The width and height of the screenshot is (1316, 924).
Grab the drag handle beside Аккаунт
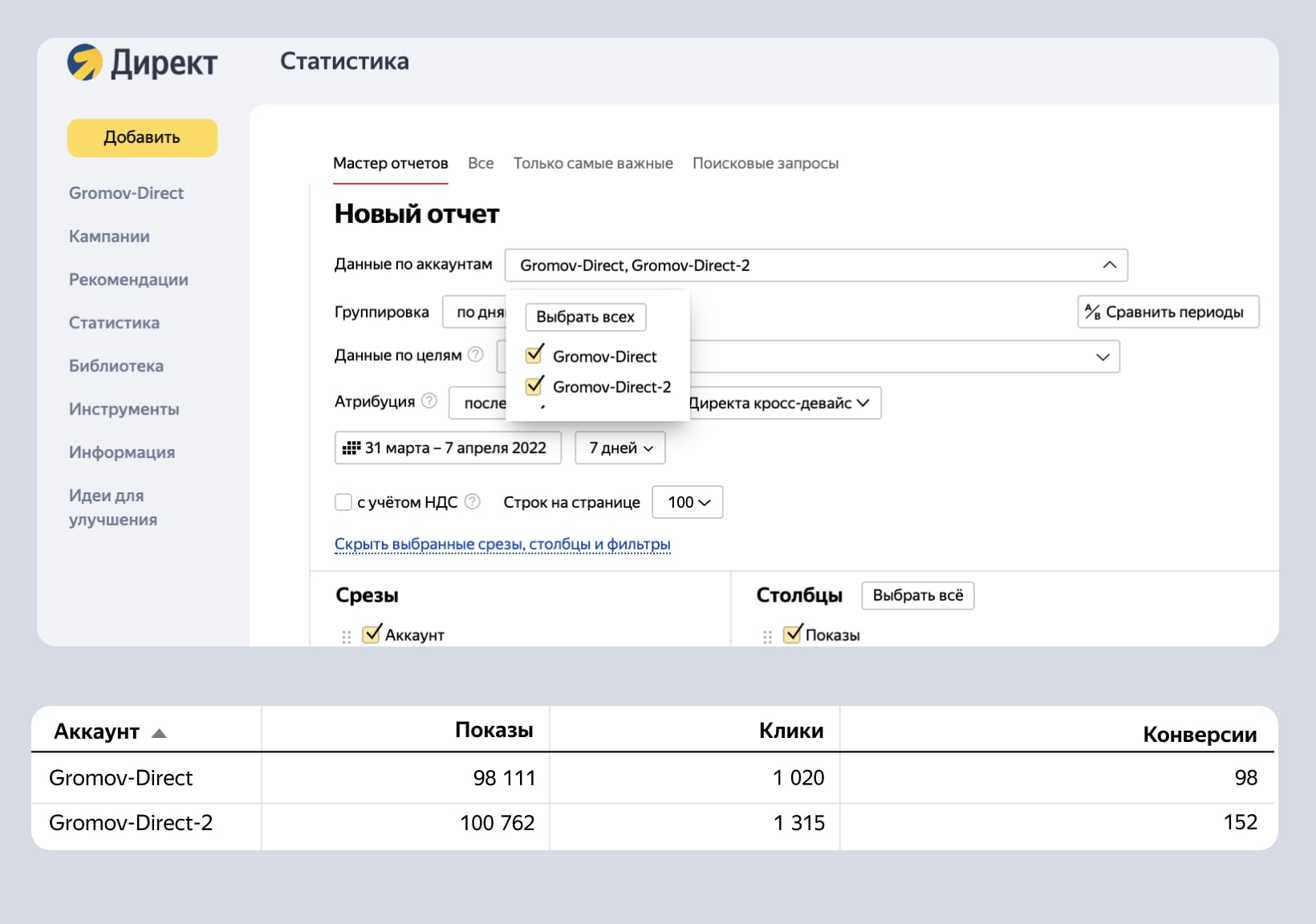(347, 637)
